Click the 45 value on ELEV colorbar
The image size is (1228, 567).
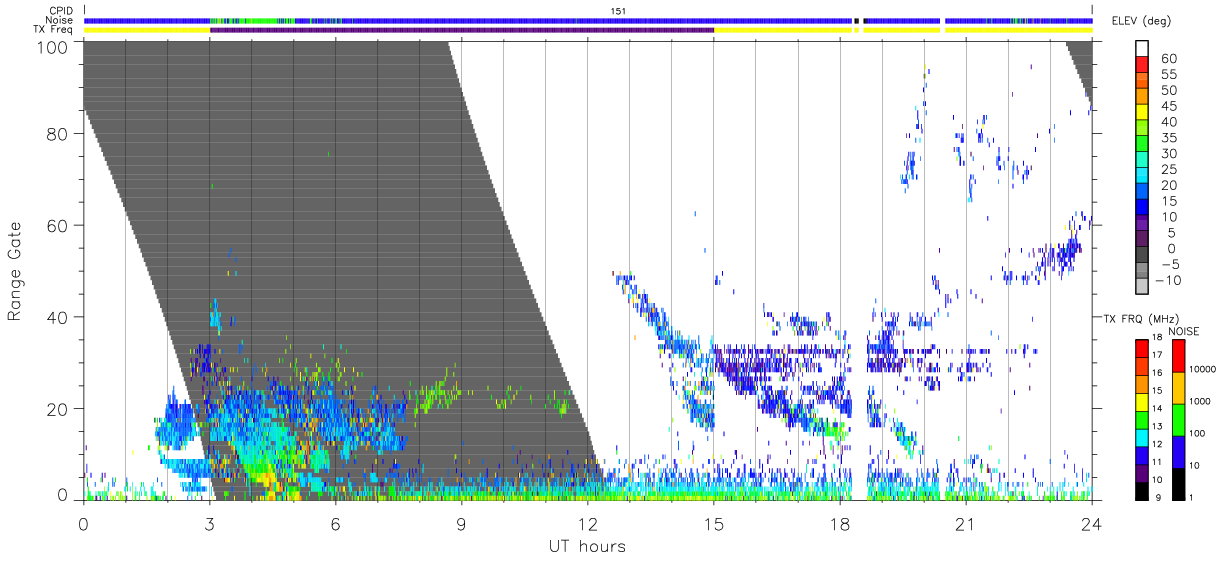pyautogui.click(x=1168, y=106)
